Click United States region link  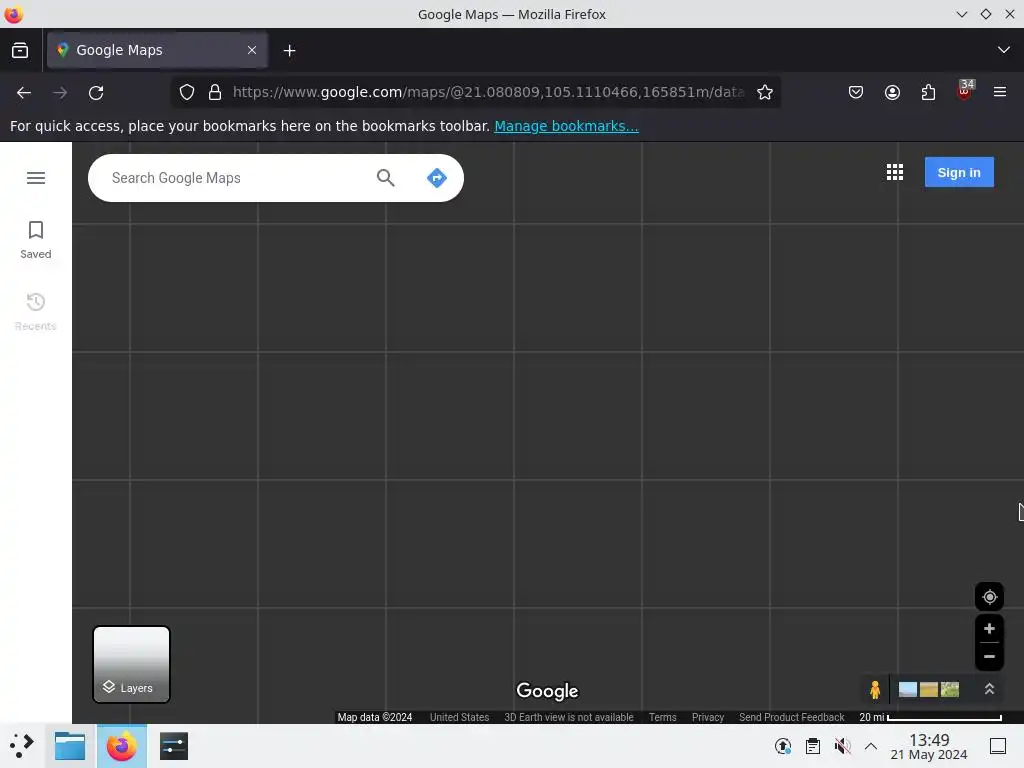[459, 717]
